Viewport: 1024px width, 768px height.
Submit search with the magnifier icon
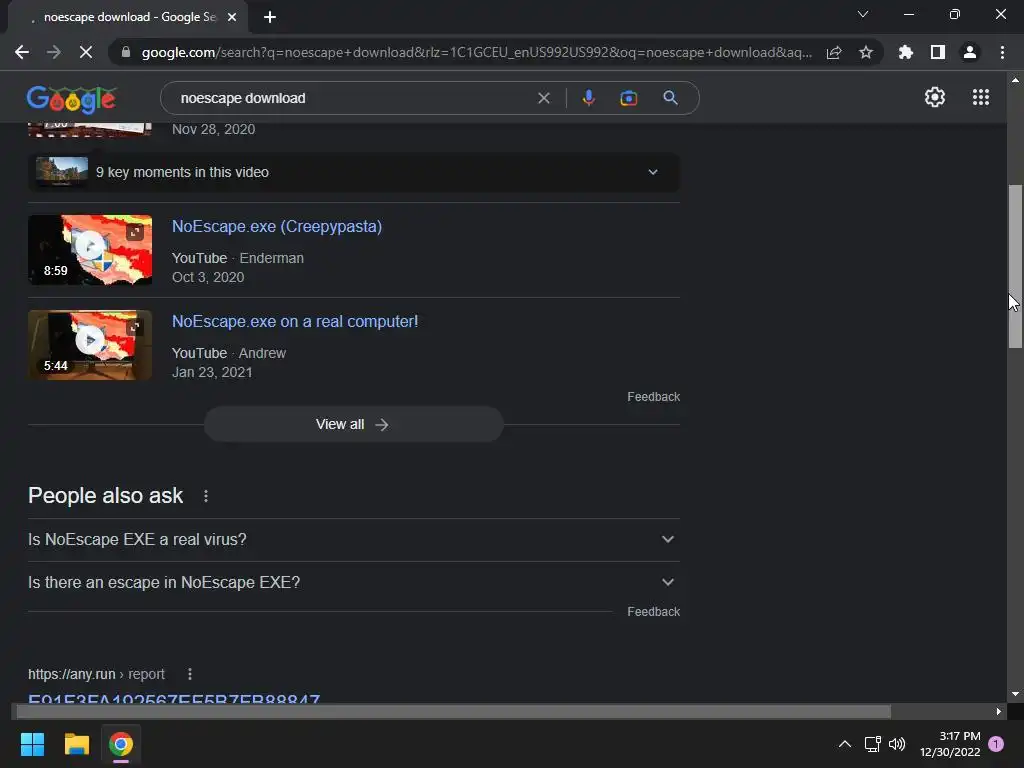[x=670, y=98]
